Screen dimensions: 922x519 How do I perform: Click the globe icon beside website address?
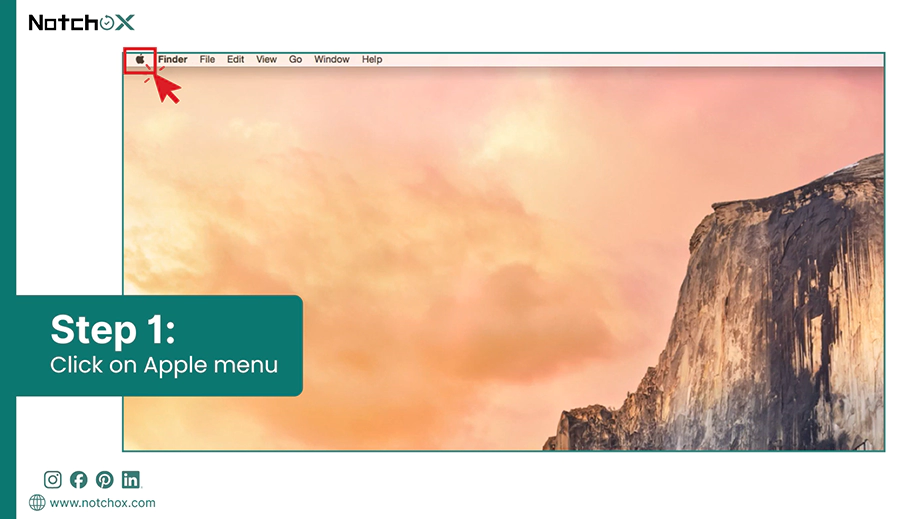(37, 503)
